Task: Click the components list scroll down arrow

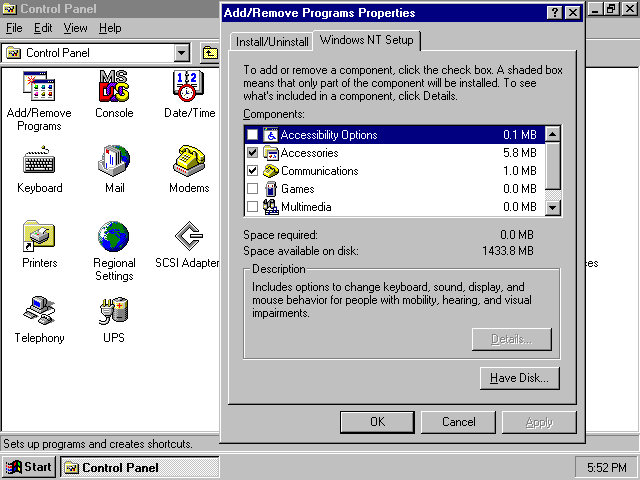Action: pyautogui.click(x=553, y=208)
